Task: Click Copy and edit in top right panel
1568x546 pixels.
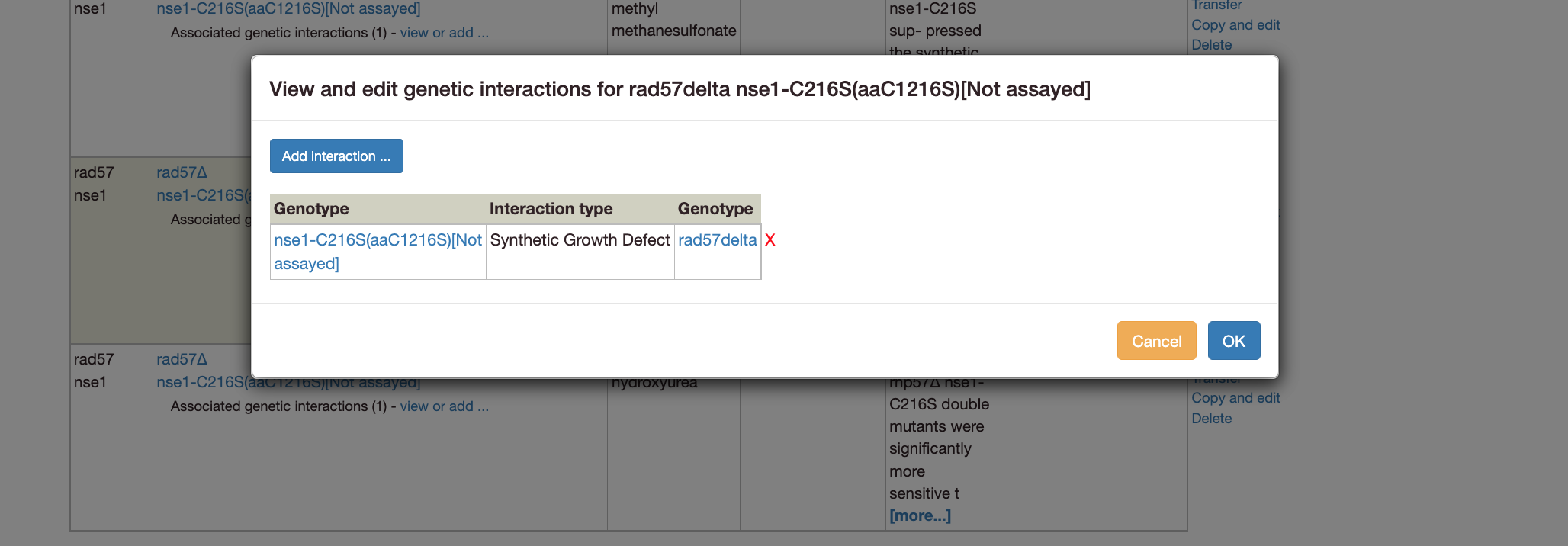Action: tap(1235, 24)
